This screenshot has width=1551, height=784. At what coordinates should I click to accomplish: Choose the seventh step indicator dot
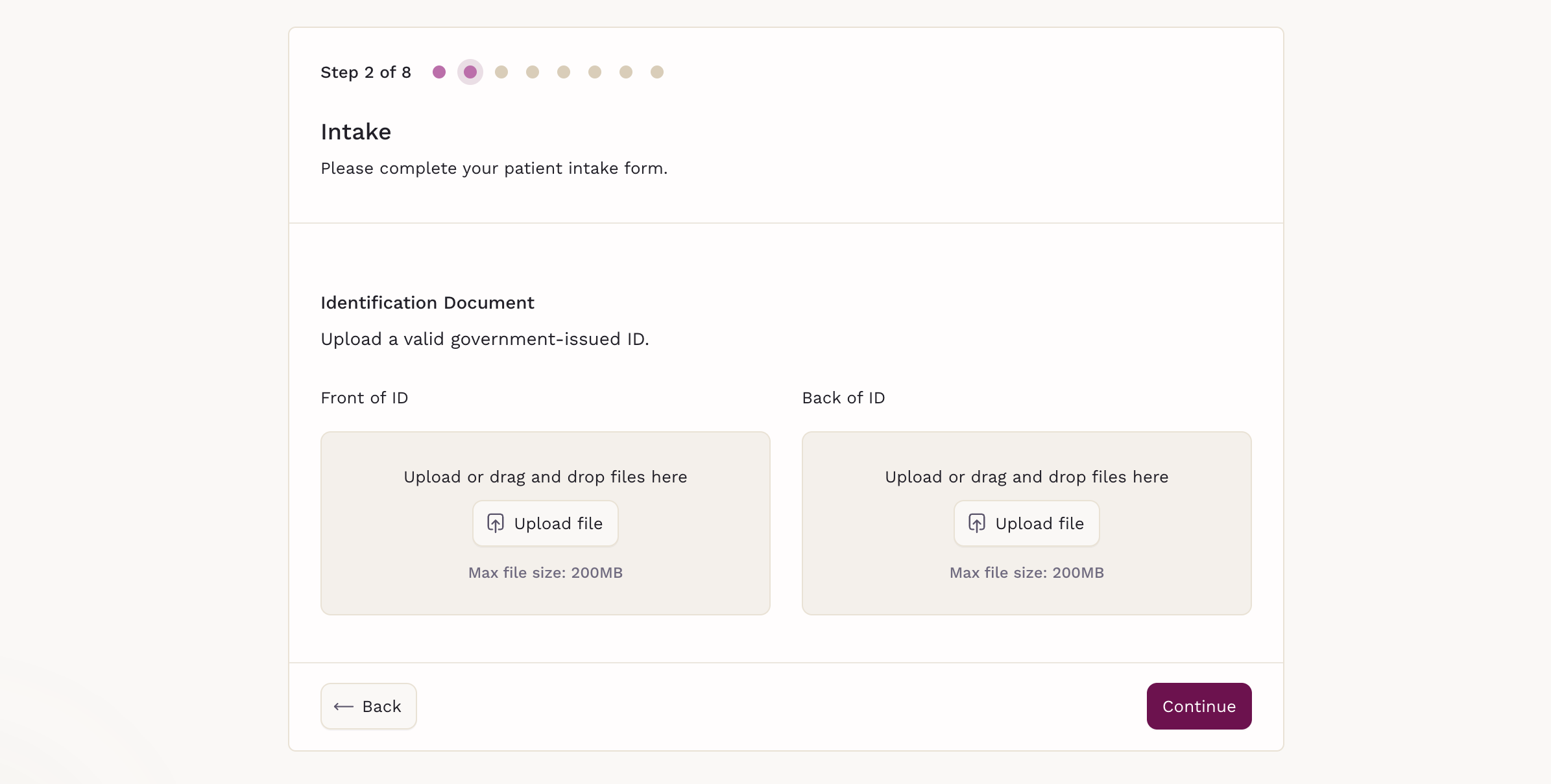626,72
